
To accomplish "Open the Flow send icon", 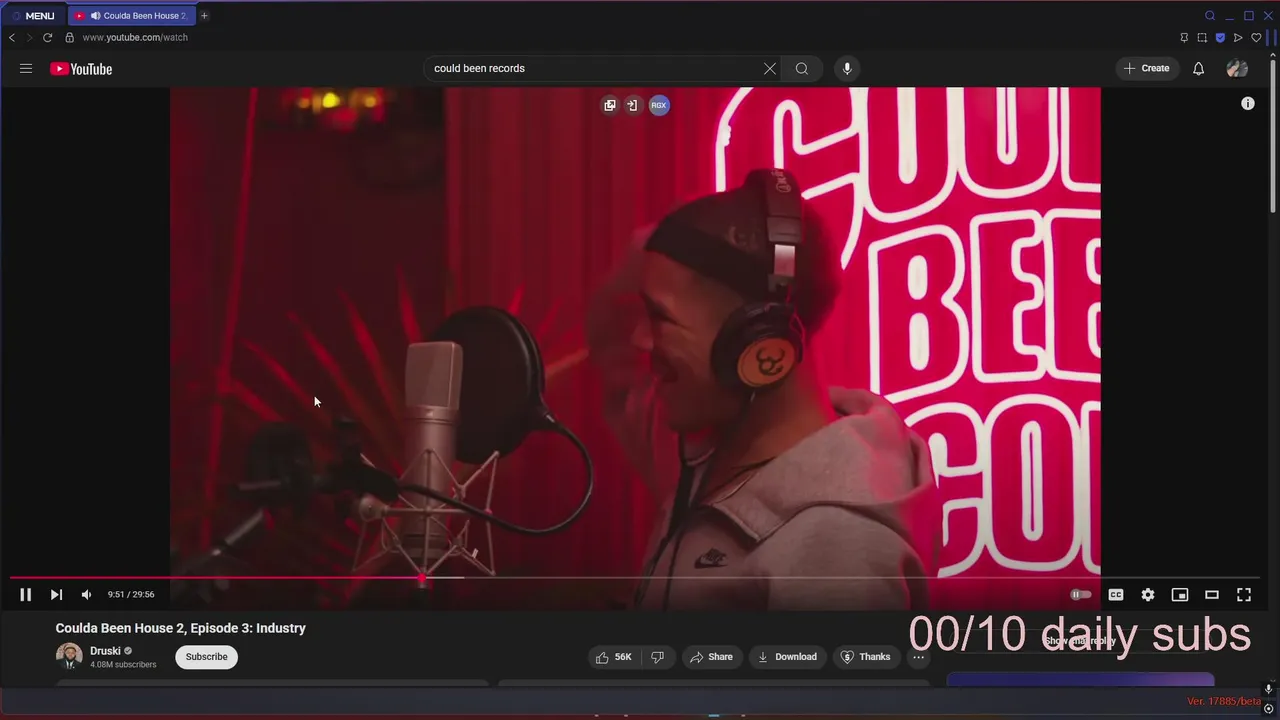I will pyautogui.click(x=1238, y=38).
